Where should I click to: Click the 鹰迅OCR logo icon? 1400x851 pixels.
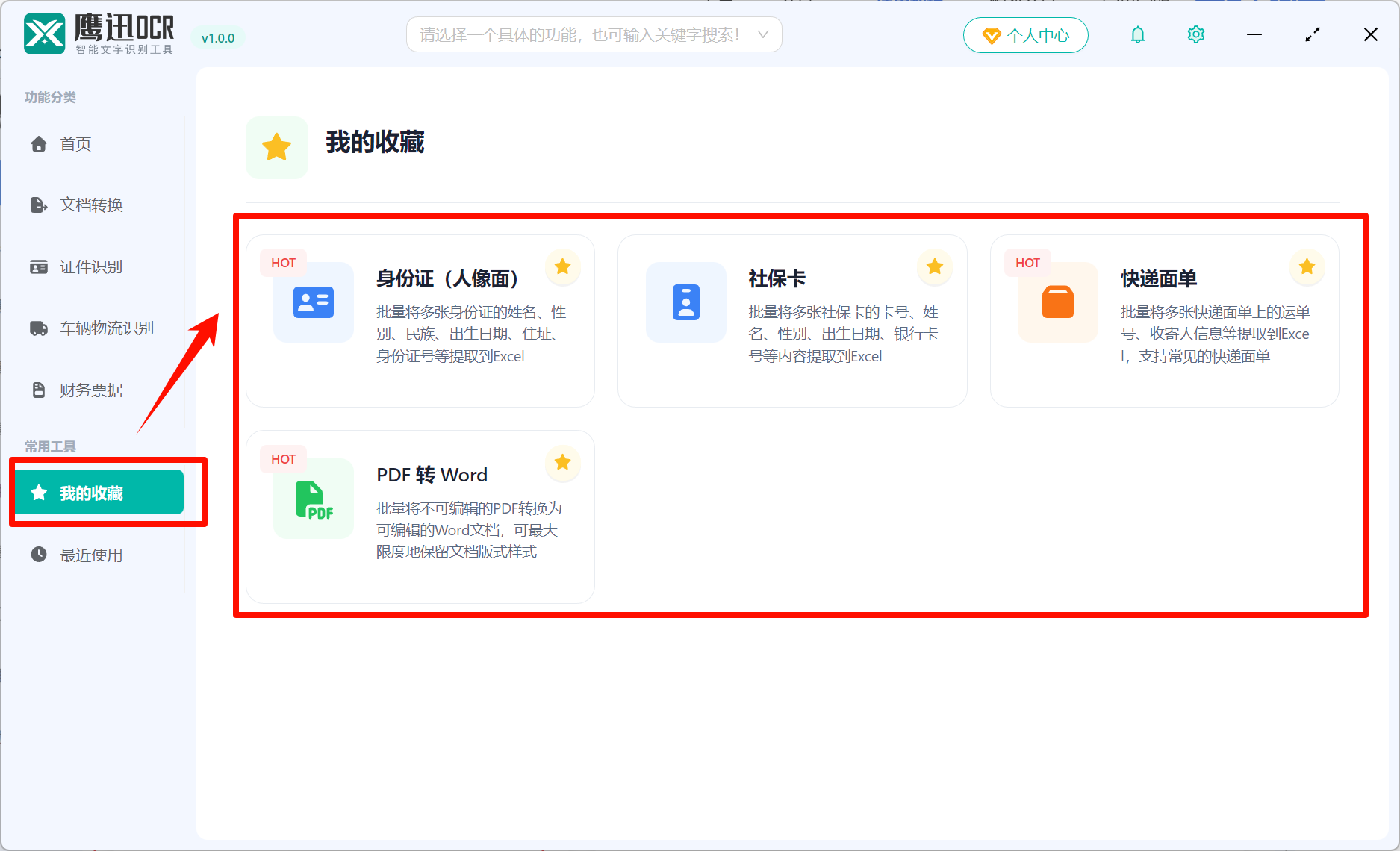click(44, 33)
